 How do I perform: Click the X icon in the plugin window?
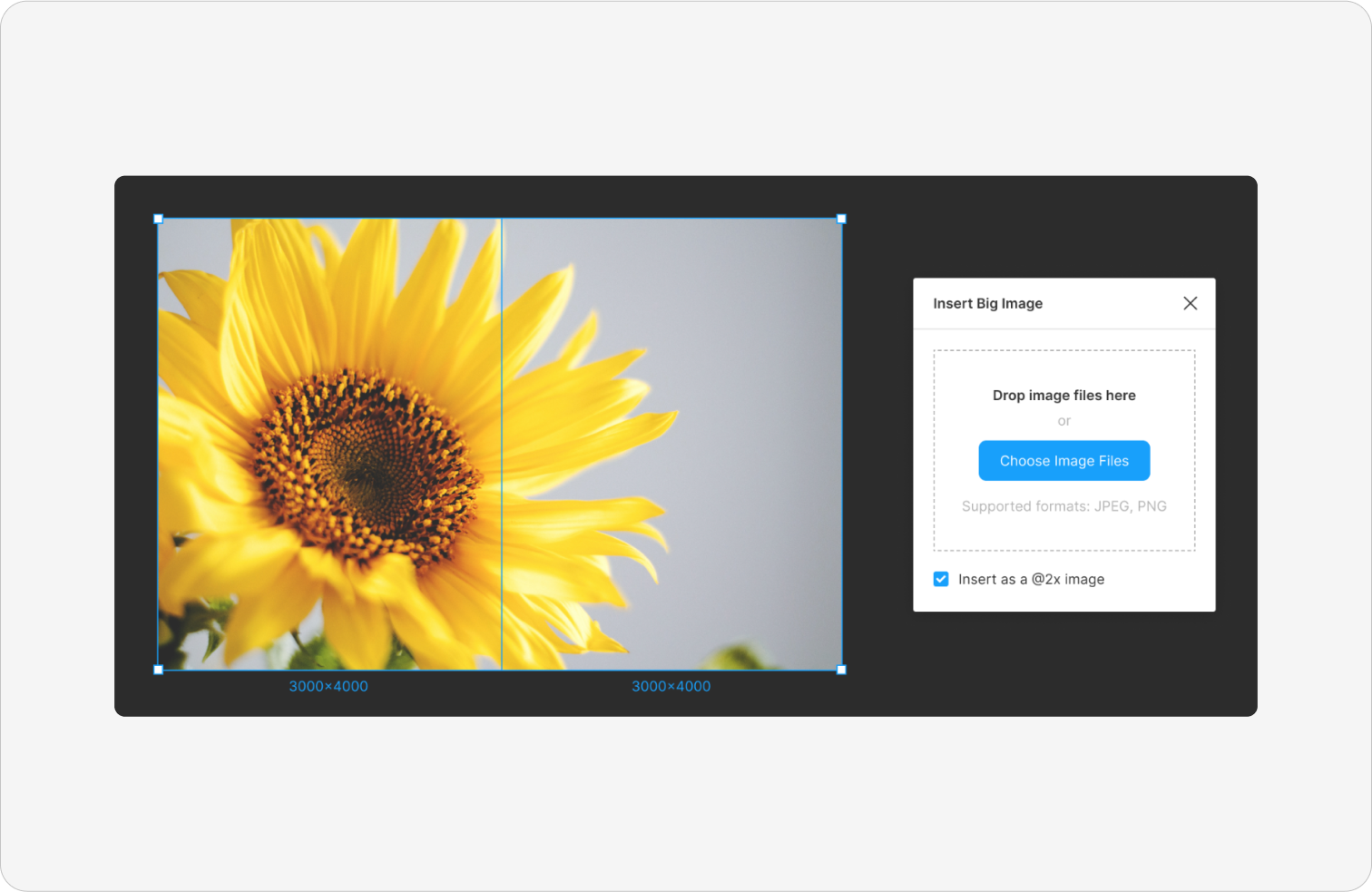pos(1190,303)
